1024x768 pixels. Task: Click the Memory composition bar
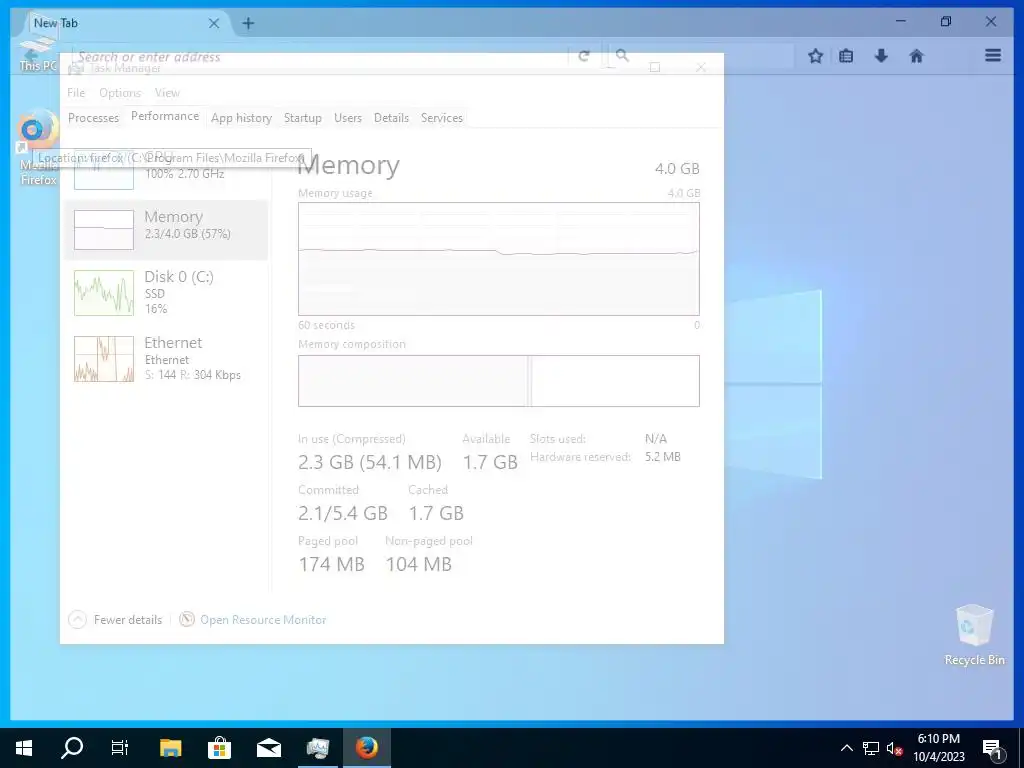pos(498,381)
